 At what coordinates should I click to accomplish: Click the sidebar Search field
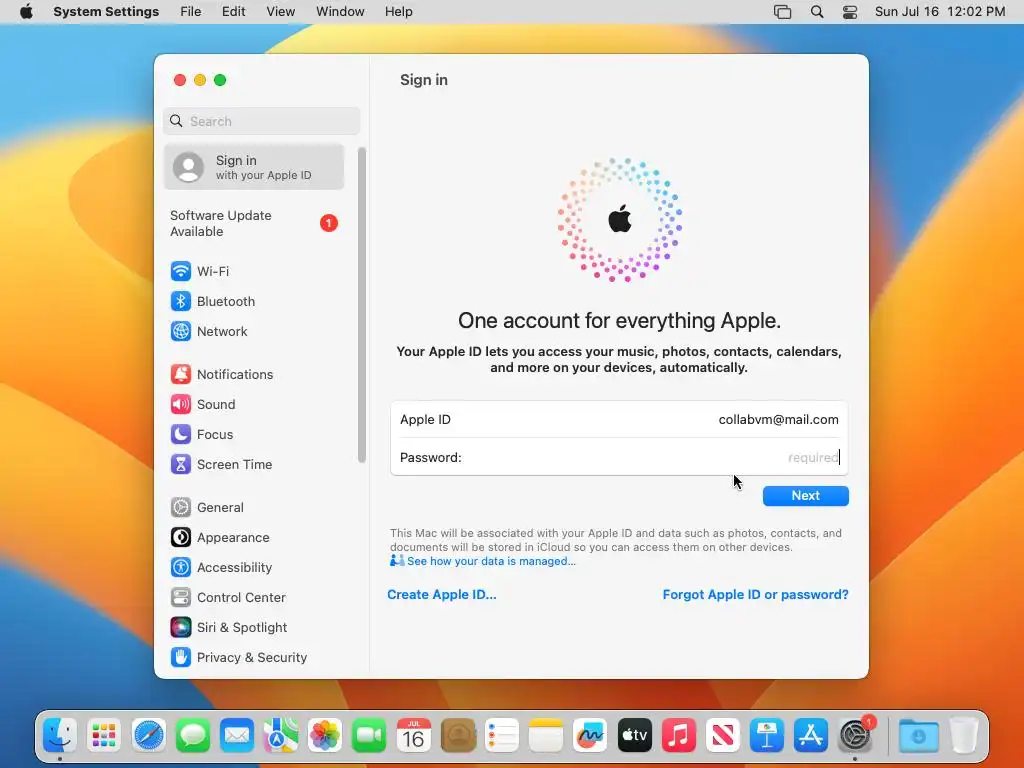tap(261, 121)
